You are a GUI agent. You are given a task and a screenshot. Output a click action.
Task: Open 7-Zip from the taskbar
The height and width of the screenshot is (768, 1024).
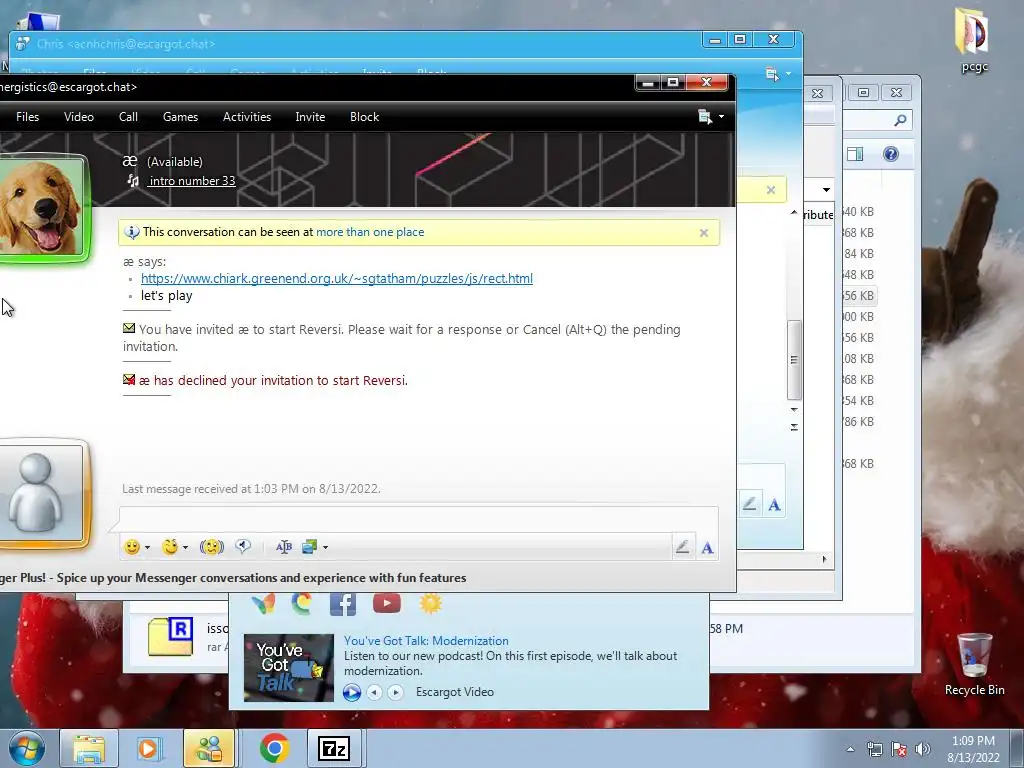334,748
